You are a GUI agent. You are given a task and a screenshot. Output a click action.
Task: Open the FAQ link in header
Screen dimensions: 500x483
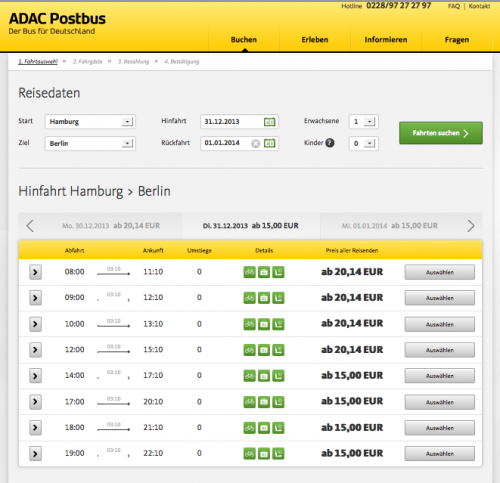[x=454, y=6]
